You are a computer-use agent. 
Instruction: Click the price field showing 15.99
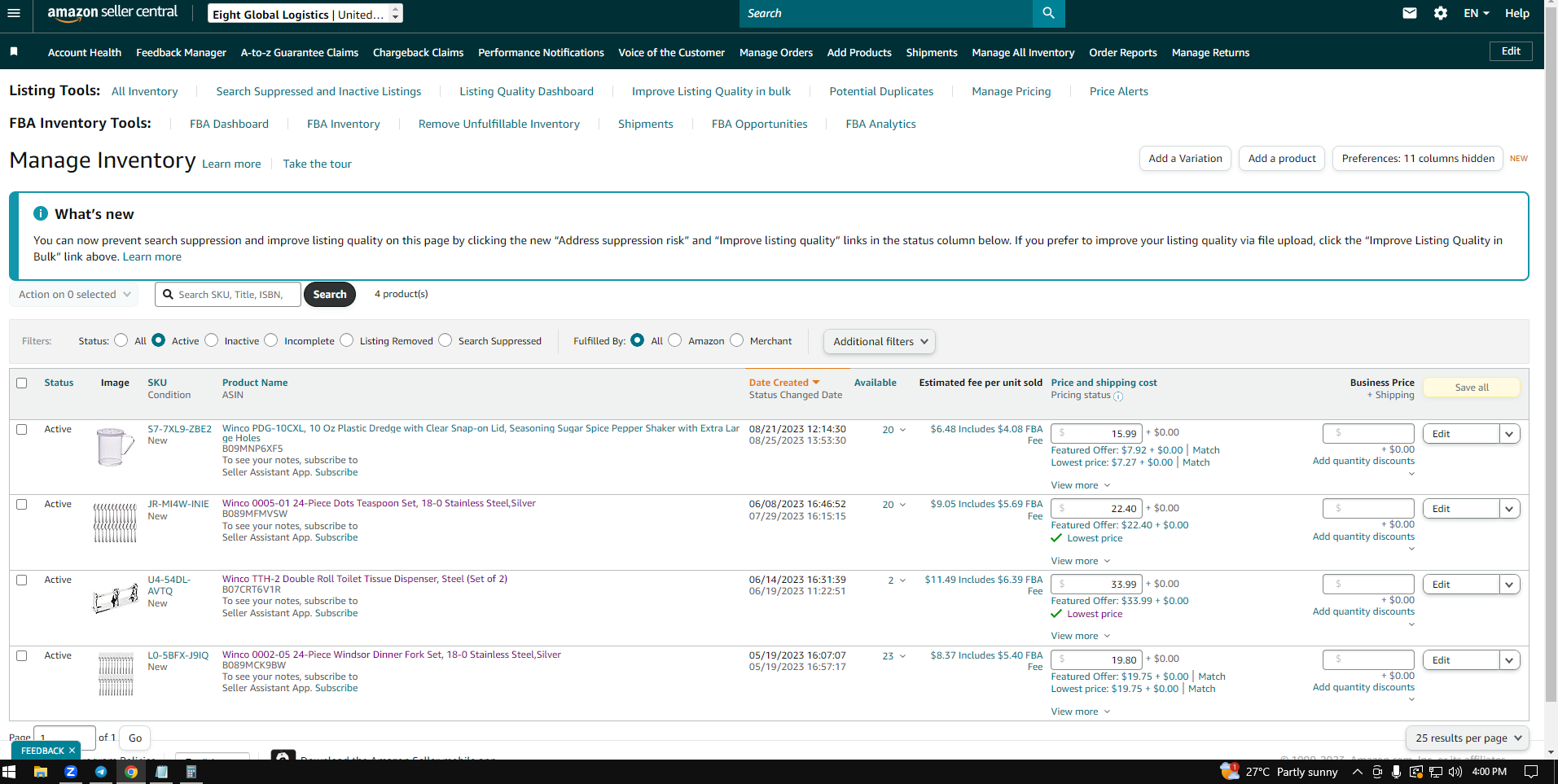tap(1096, 434)
